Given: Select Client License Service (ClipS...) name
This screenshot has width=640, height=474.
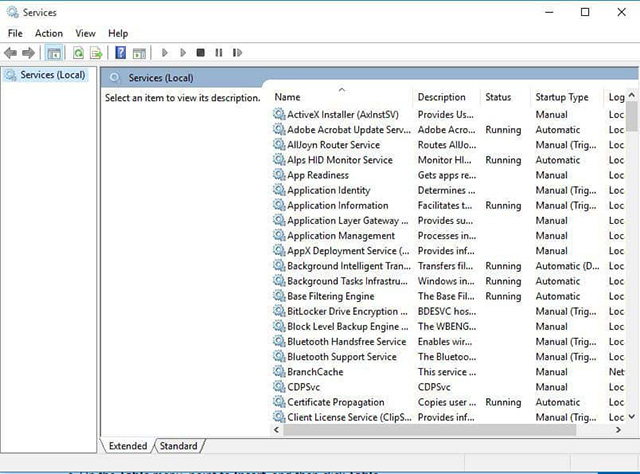Looking at the screenshot, I should coord(349,417).
